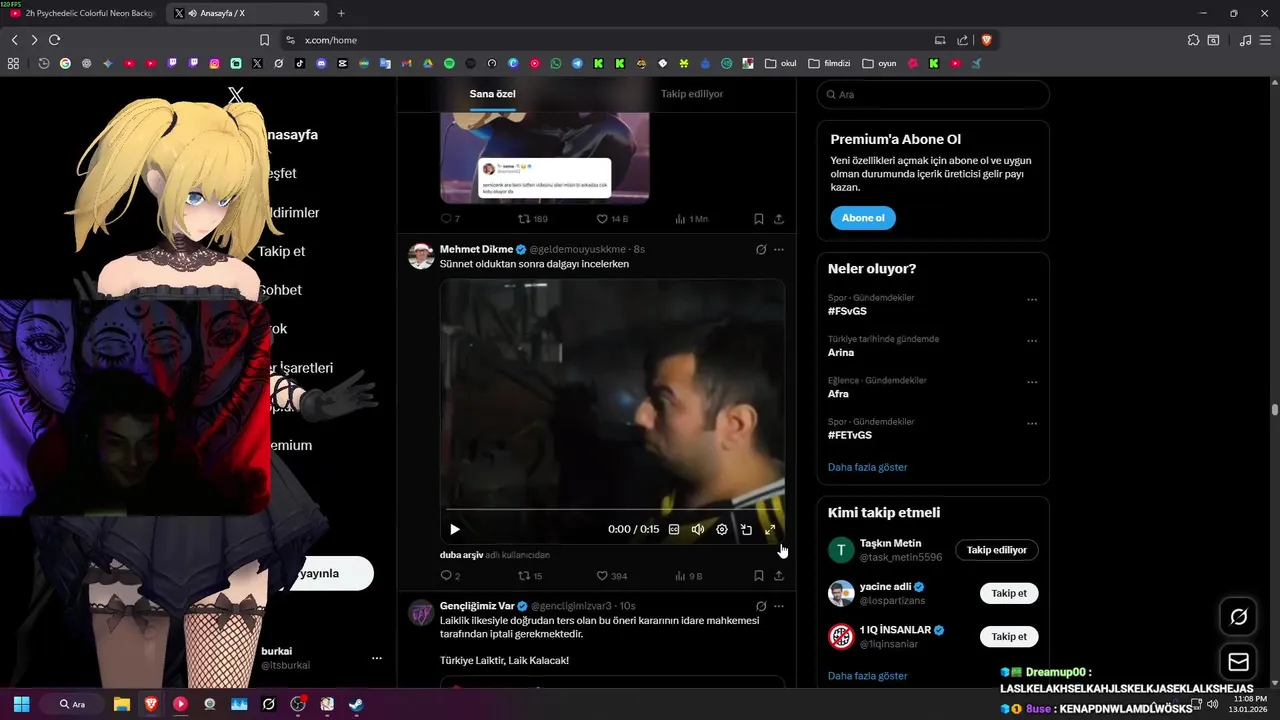The image size is (1280, 720).
Task: Open video picture-in-picture icon
Action: coord(746,529)
